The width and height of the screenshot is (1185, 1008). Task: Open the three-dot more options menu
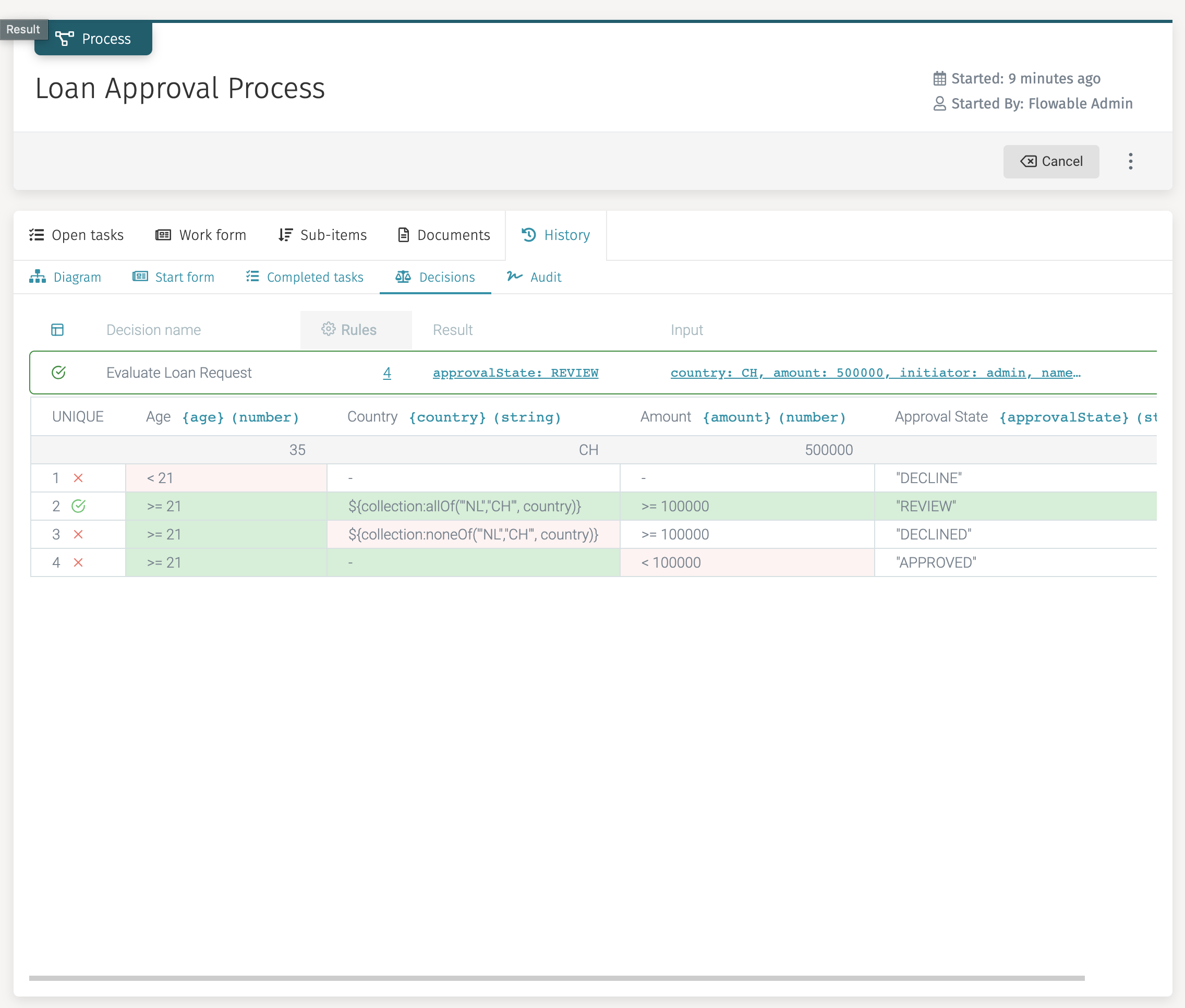pyautogui.click(x=1130, y=161)
